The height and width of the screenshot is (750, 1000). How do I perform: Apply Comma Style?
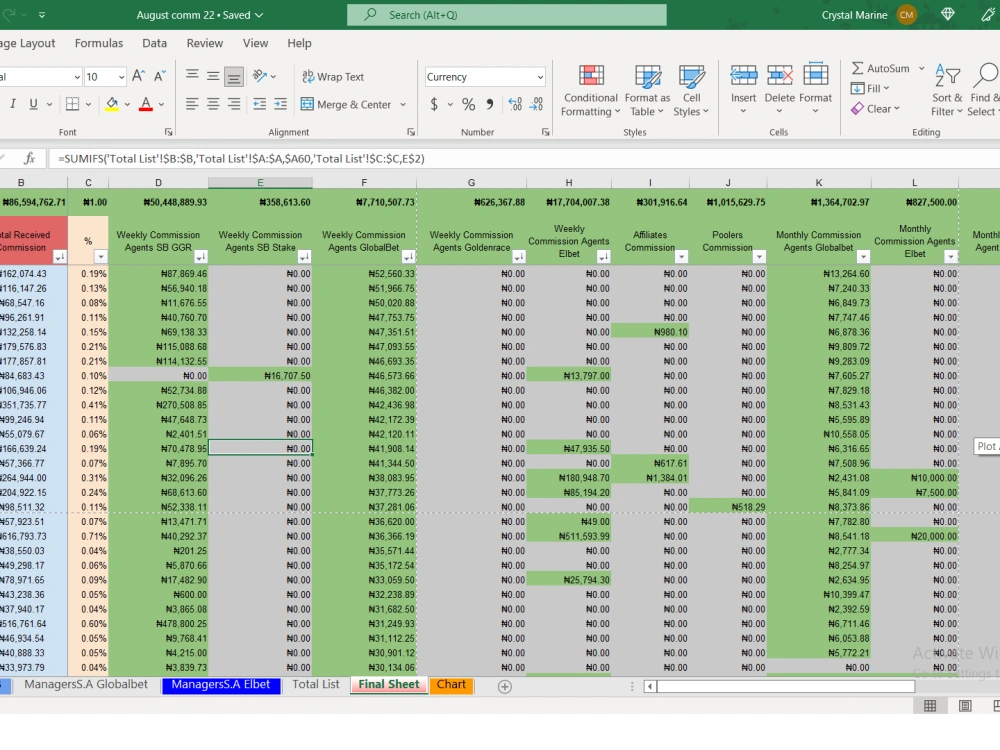point(489,104)
